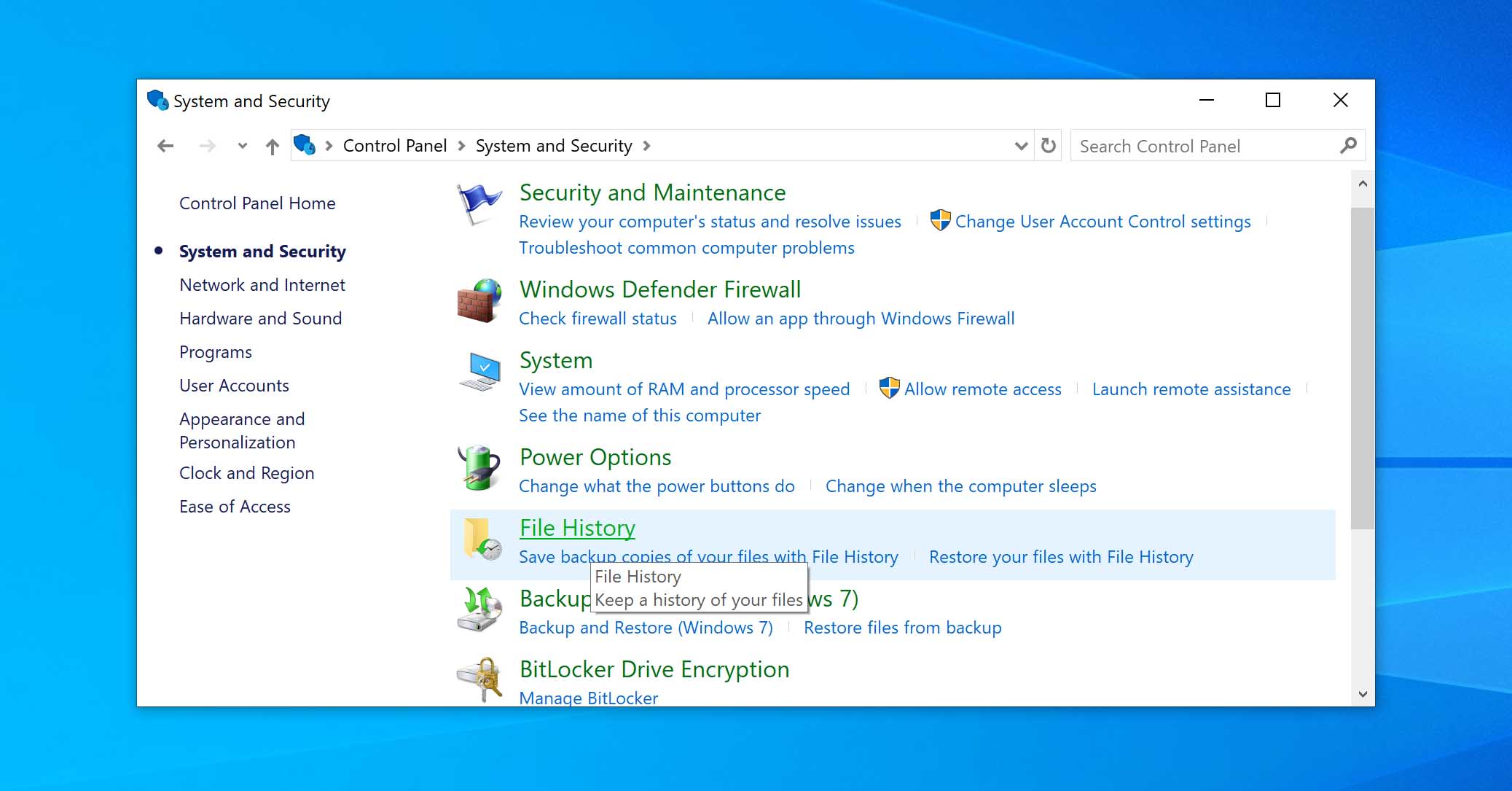The height and width of the screenshot is (791, 1512).
Task: Click the Backup and Restore drive icon
Action: 479,609
